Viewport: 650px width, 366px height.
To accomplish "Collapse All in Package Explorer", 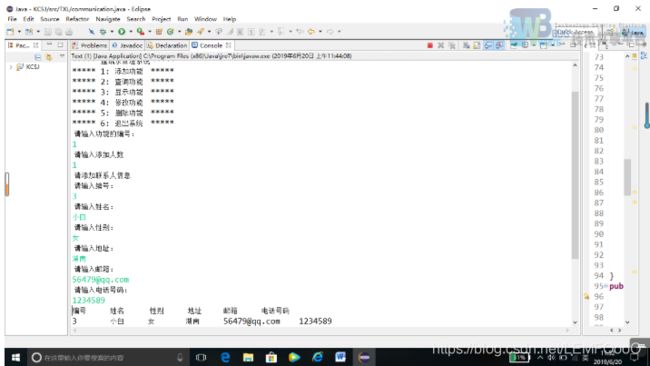I will pyautogui.click(x=38, y=57).
